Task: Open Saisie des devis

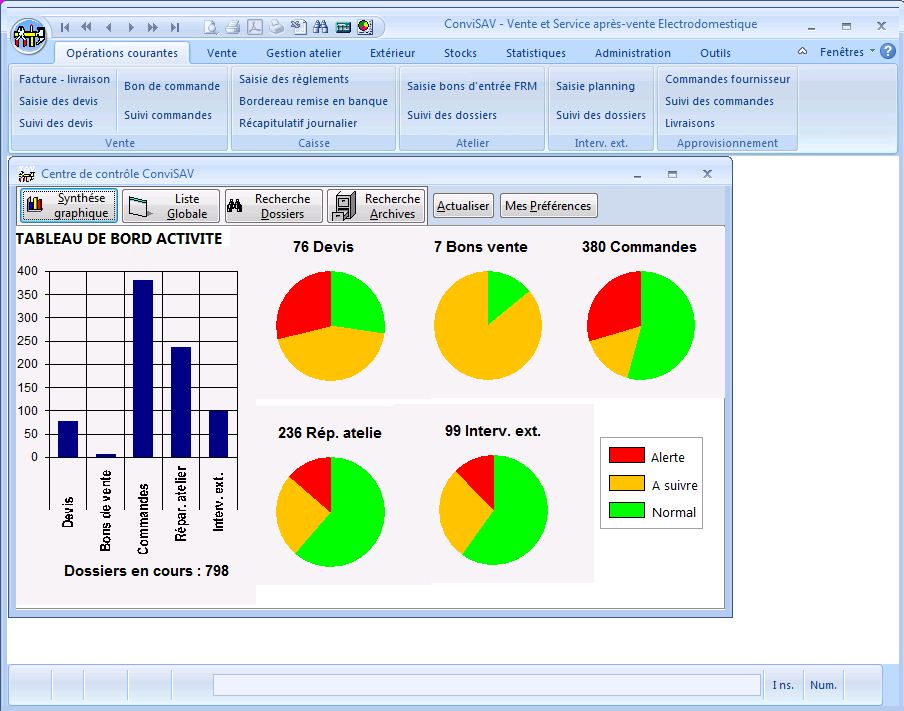Action: (x=58, y=101)
